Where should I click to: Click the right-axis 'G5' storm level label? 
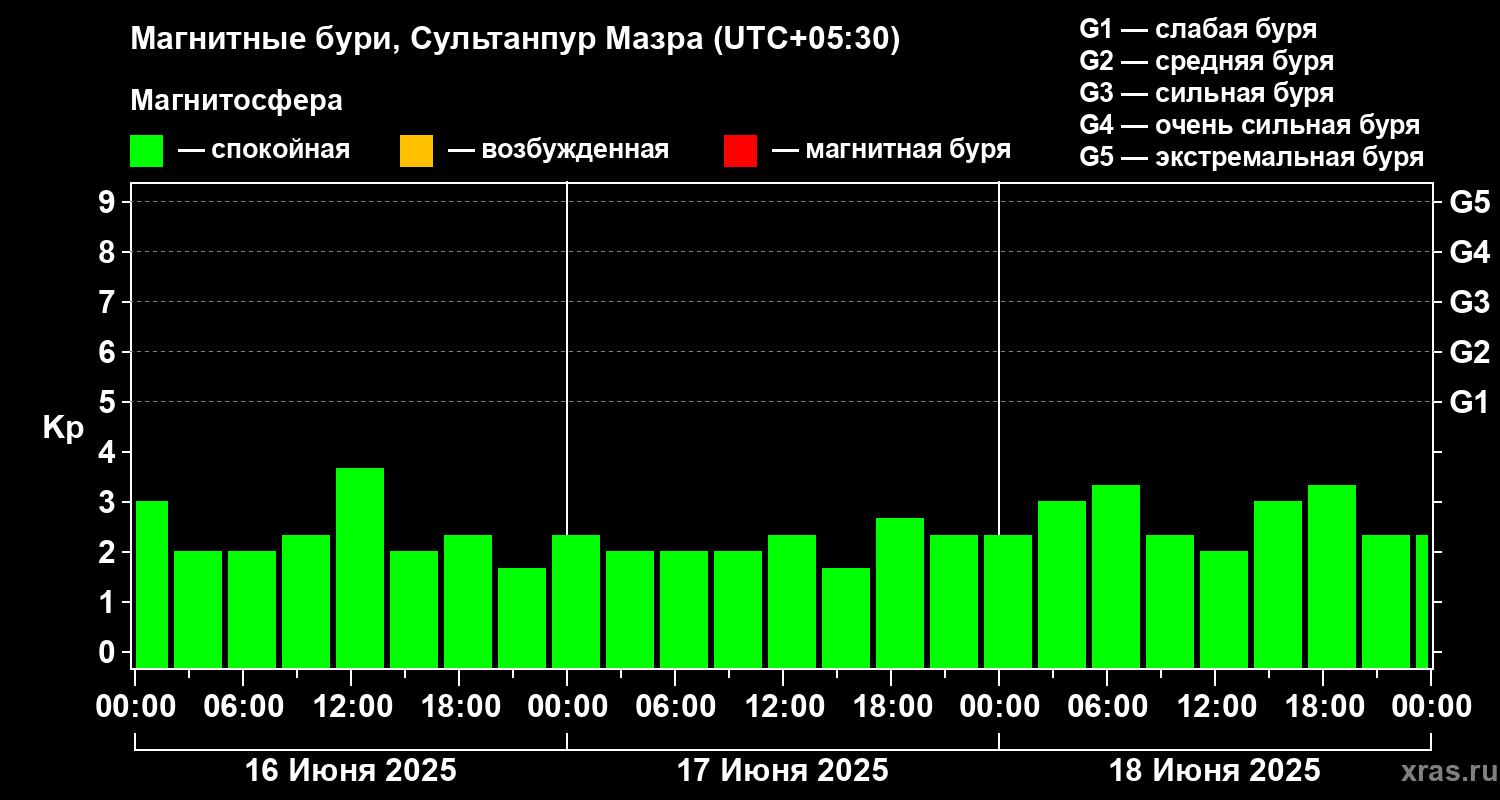click(x=1469, y=202)
